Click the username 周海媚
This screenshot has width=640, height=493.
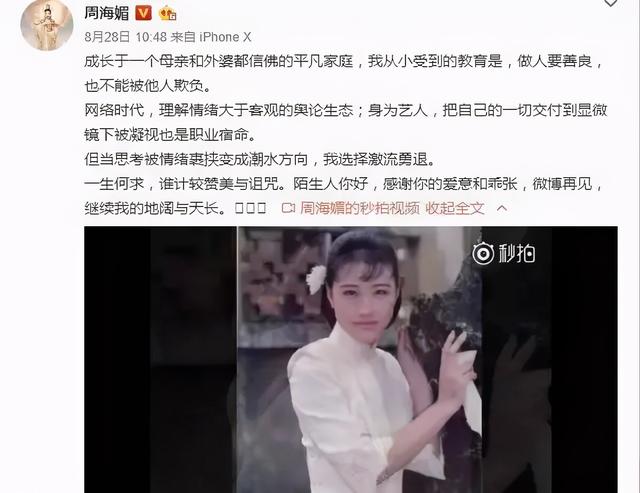pos(106,13)
